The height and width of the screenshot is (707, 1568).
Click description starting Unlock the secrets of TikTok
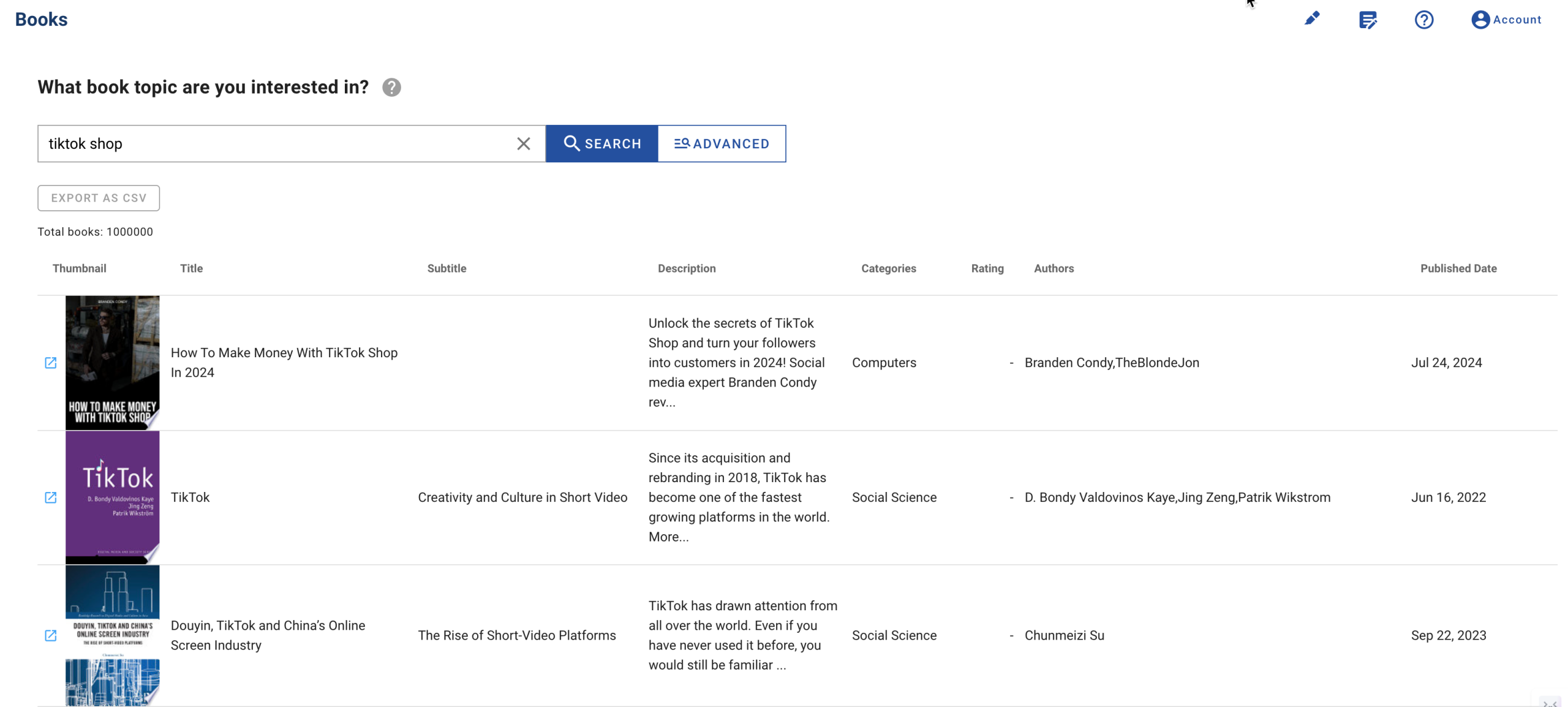coord(737,363)
